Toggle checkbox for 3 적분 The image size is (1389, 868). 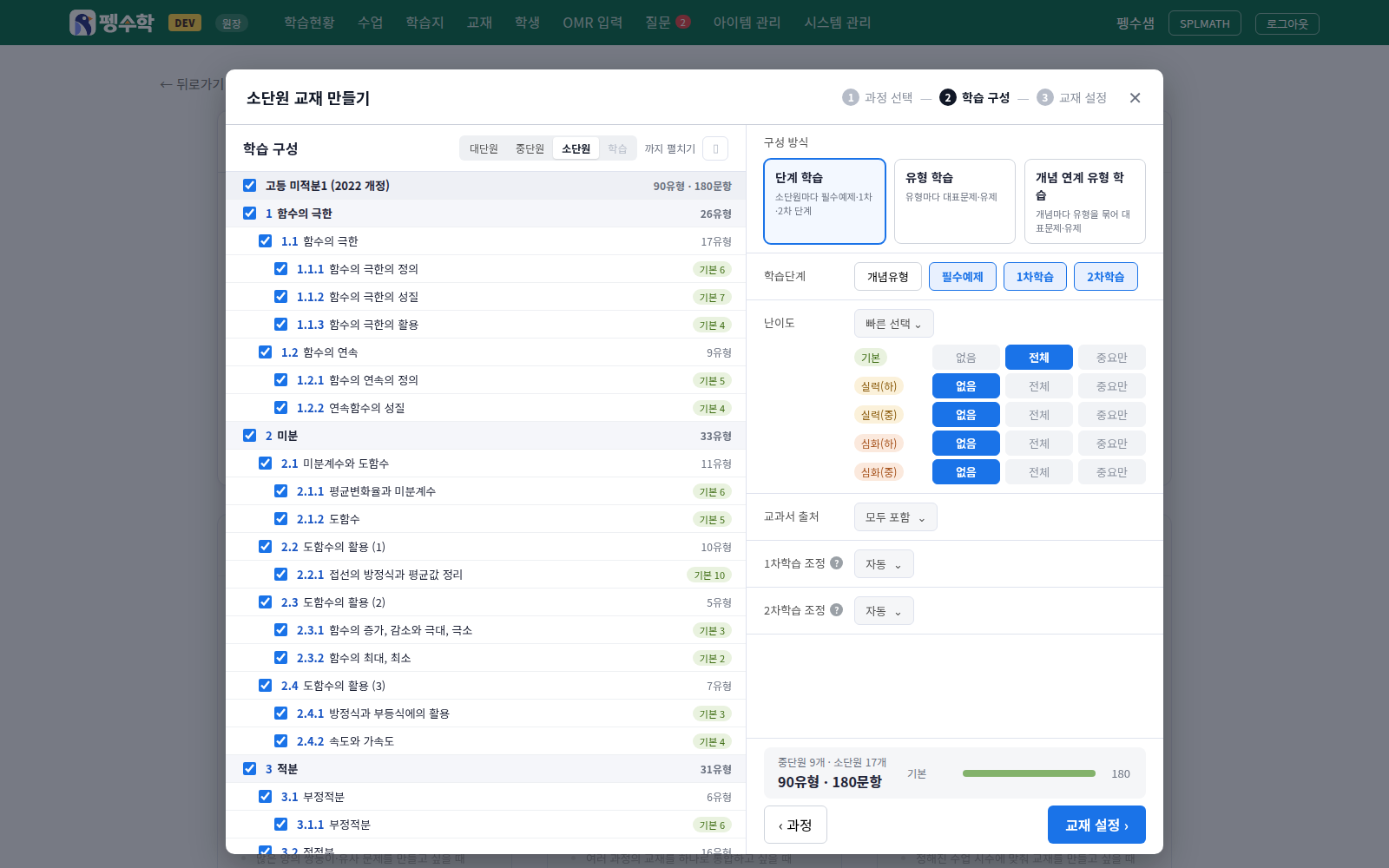pos(250,768)
